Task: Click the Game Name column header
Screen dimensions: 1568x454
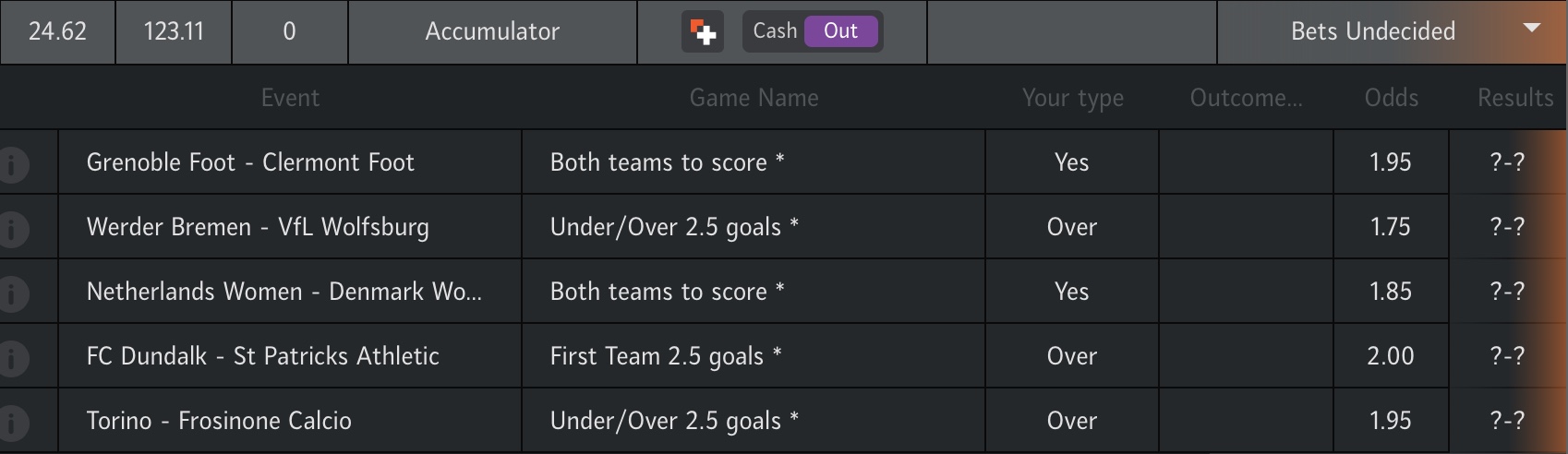Action: [754, 98]
